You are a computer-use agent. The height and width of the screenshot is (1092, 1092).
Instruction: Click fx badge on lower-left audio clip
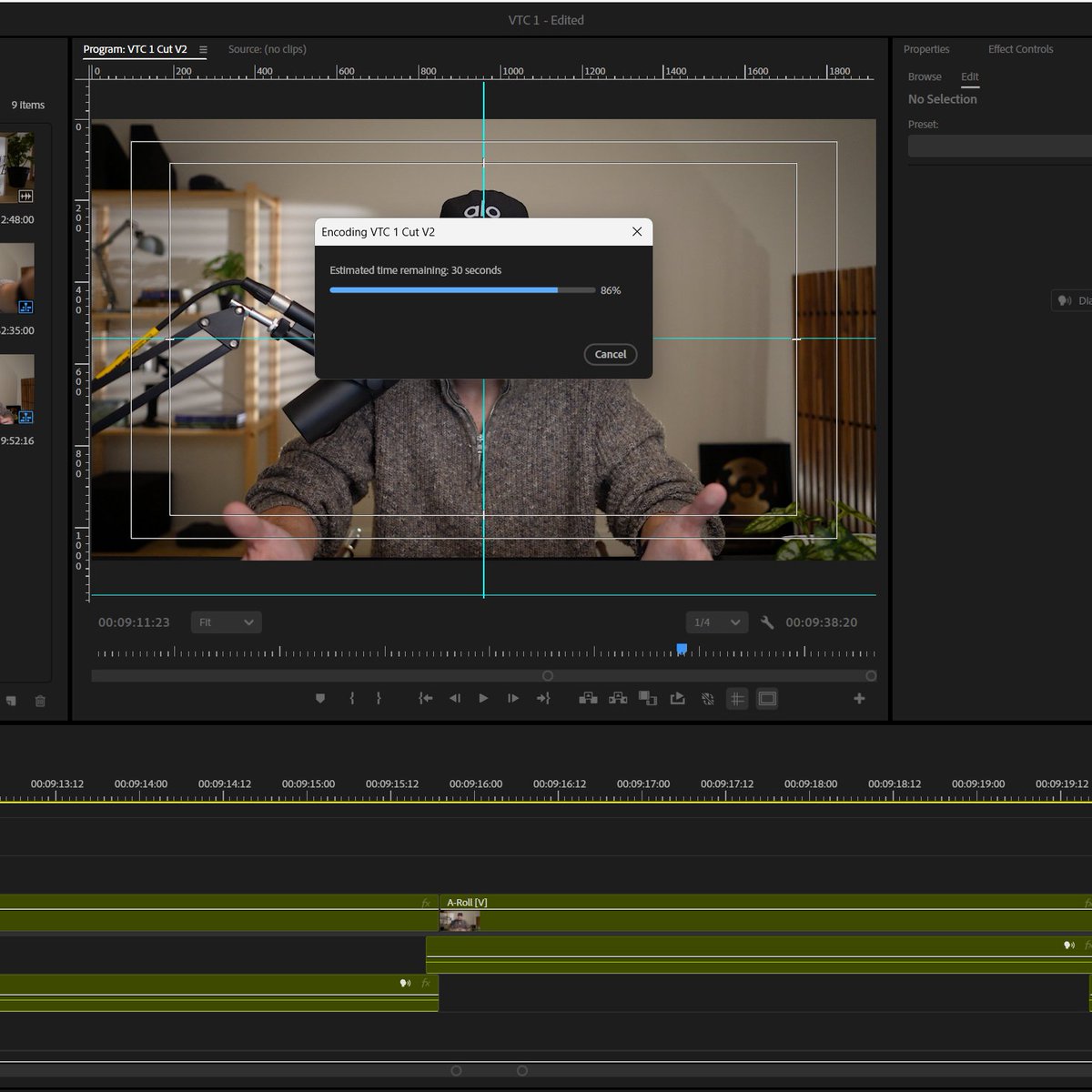click(426, 984)
